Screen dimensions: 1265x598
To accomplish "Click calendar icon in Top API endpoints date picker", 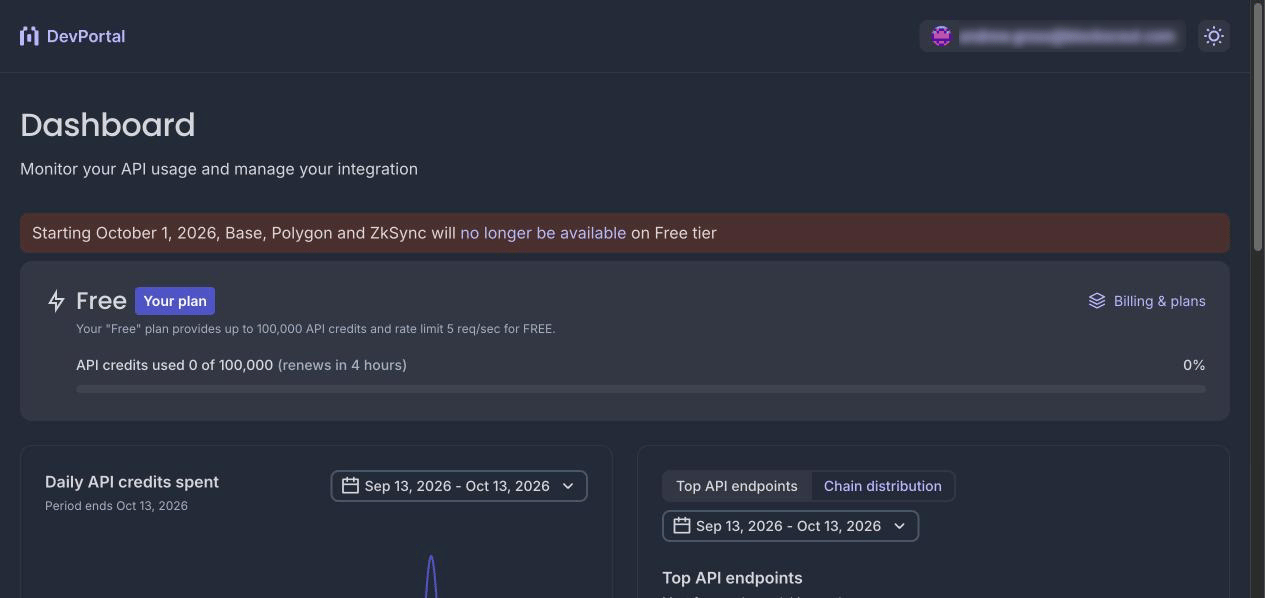I will click(x=681, y=525).
